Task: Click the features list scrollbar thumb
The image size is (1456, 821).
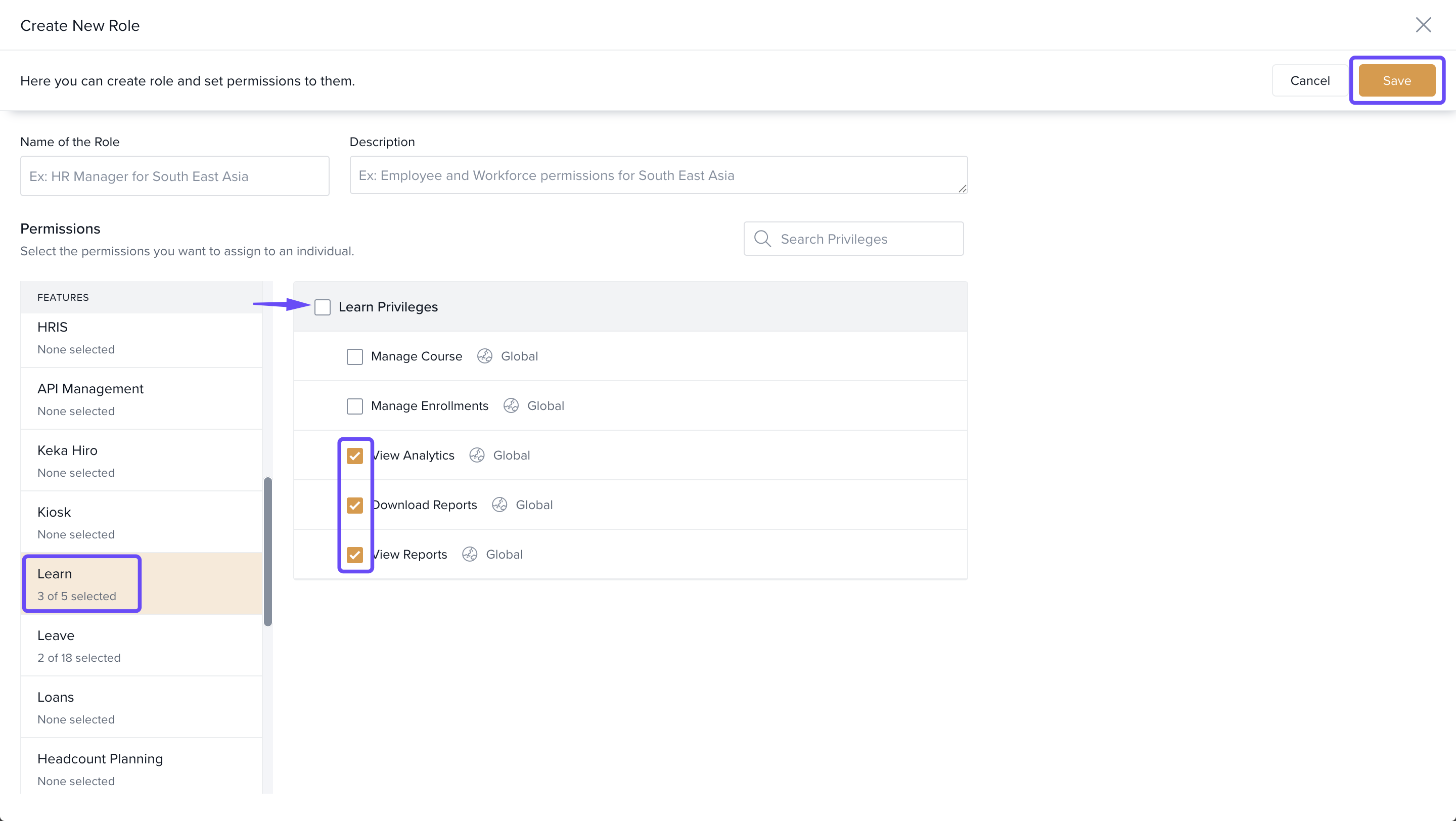Action: pyautogui.click(x=268, y=551)
